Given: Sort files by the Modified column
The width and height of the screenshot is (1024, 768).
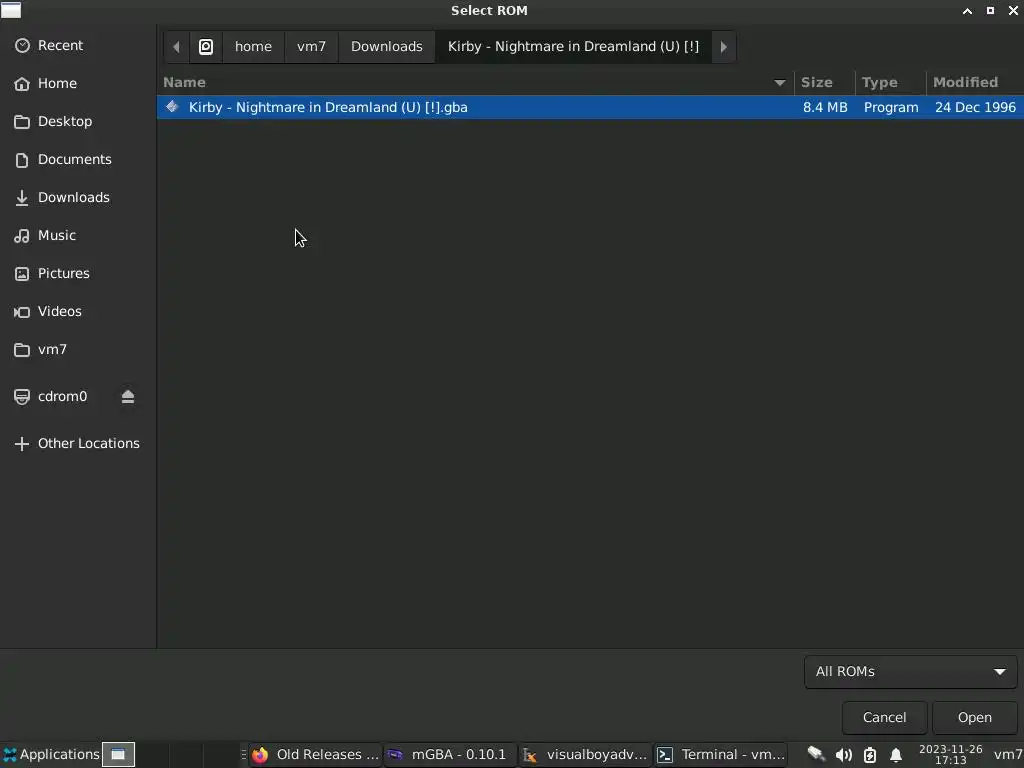Looking at the screenshot, I should 975,82.
